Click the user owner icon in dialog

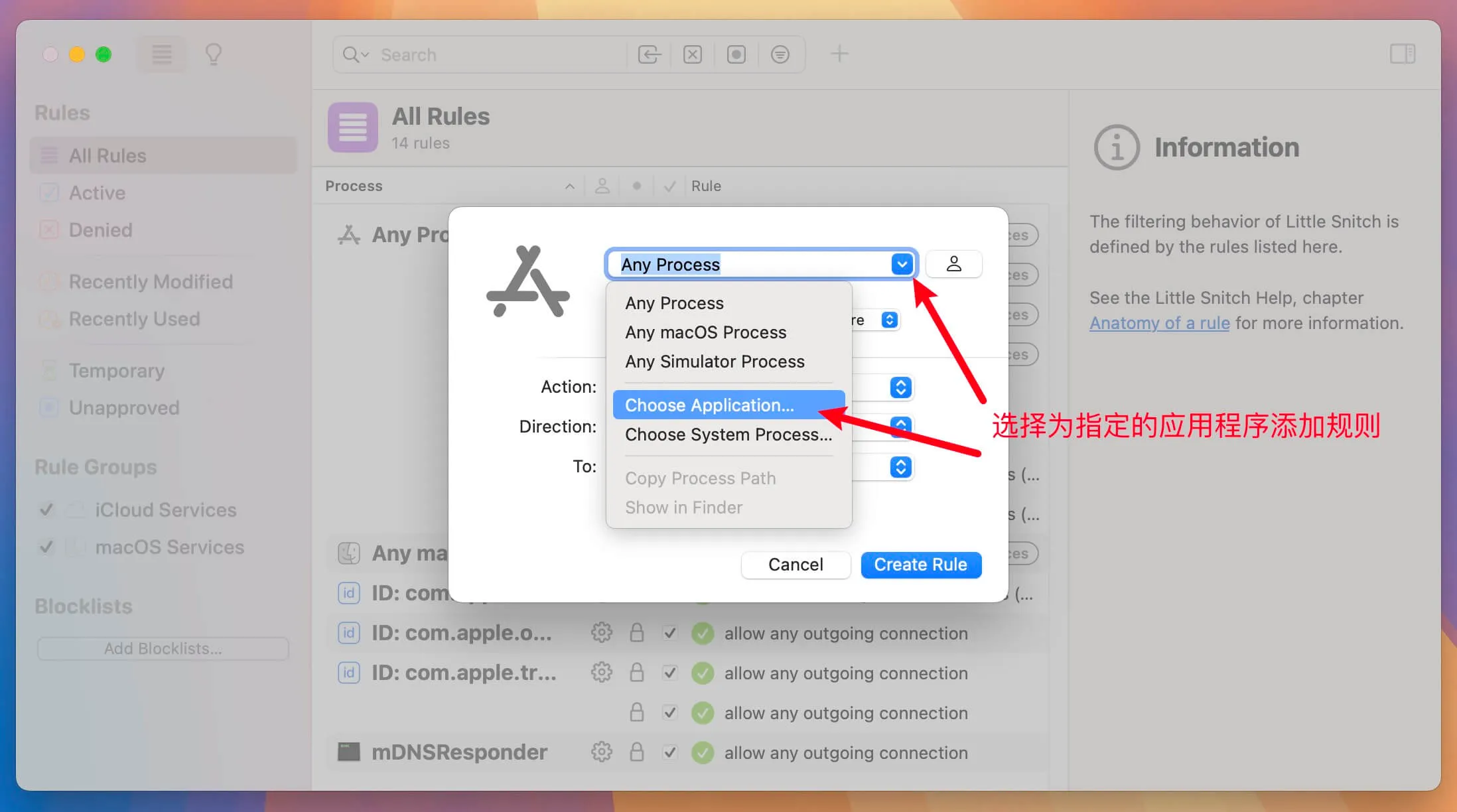[953, 264]
